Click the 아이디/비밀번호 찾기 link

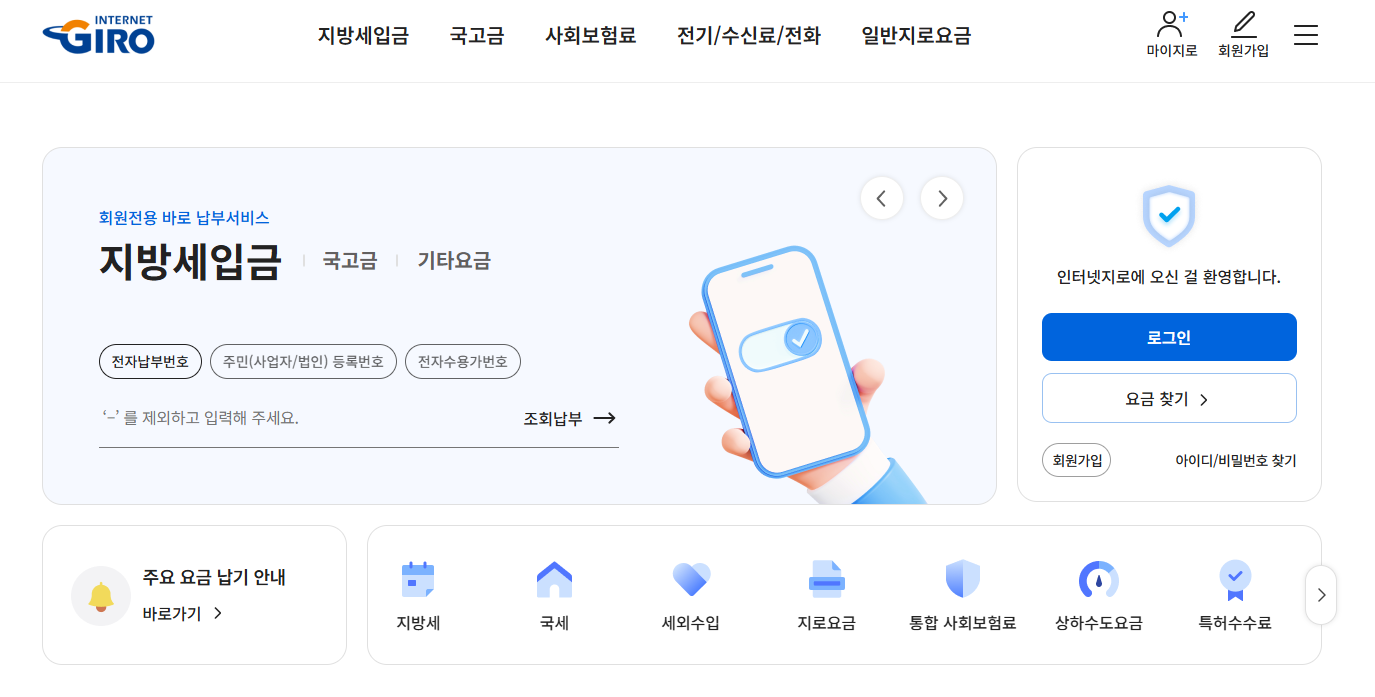[x=1236, y=460]
